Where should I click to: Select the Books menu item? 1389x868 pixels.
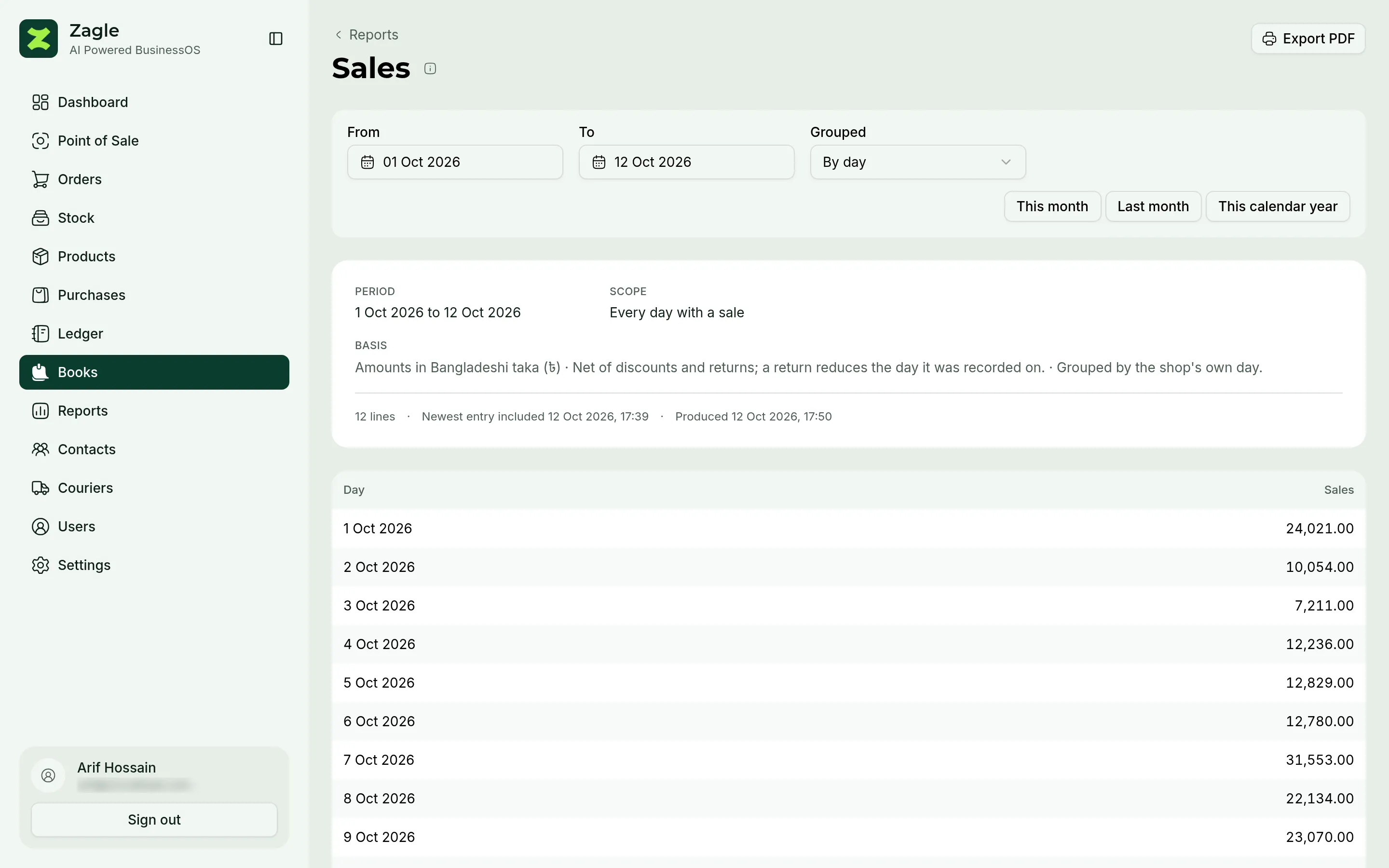(154, 372)
